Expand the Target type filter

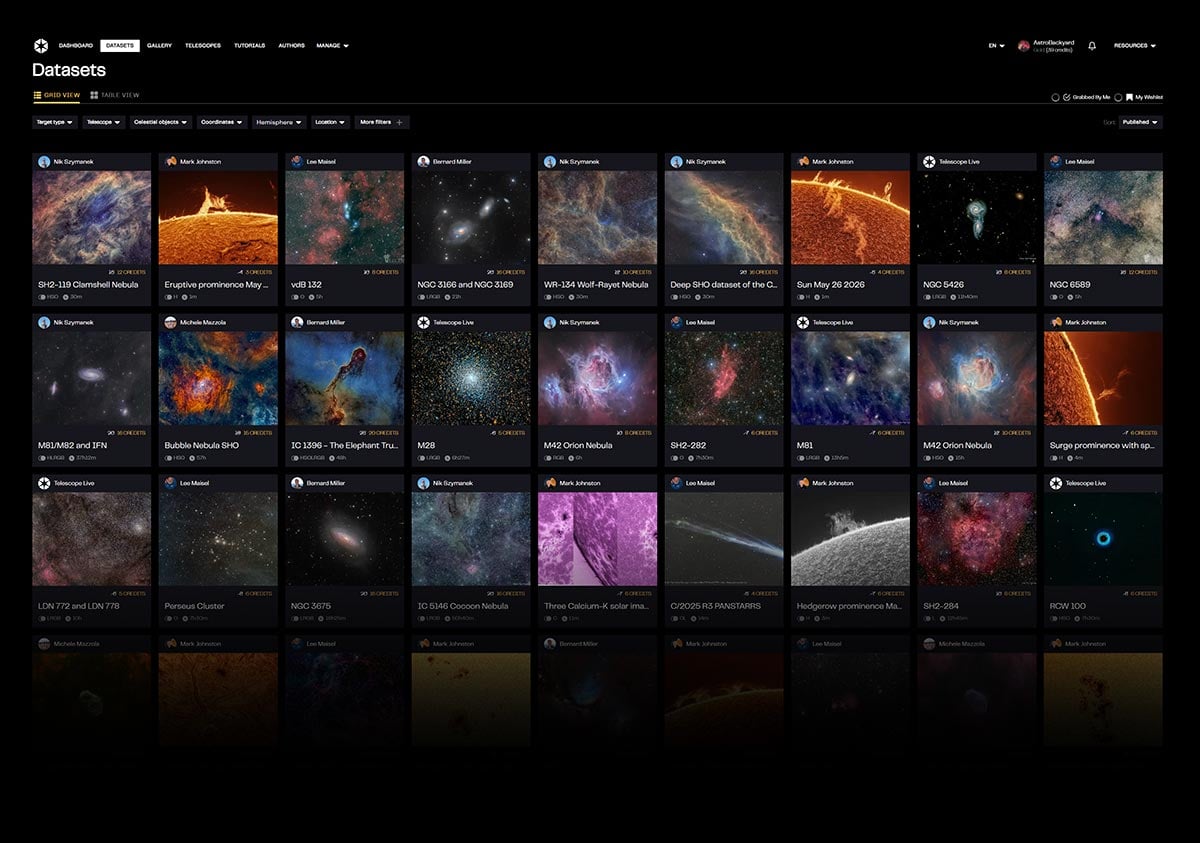click(54, 122)
